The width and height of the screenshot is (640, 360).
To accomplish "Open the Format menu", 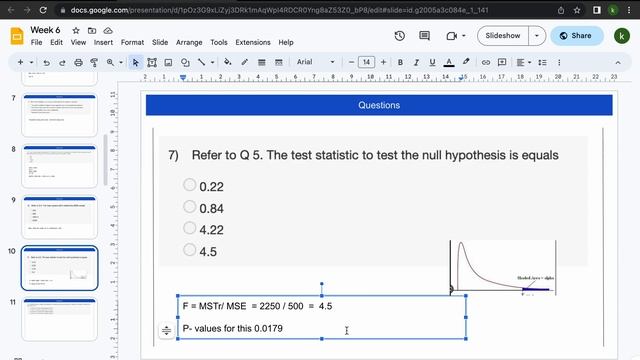I will click(x=132, y=42).
